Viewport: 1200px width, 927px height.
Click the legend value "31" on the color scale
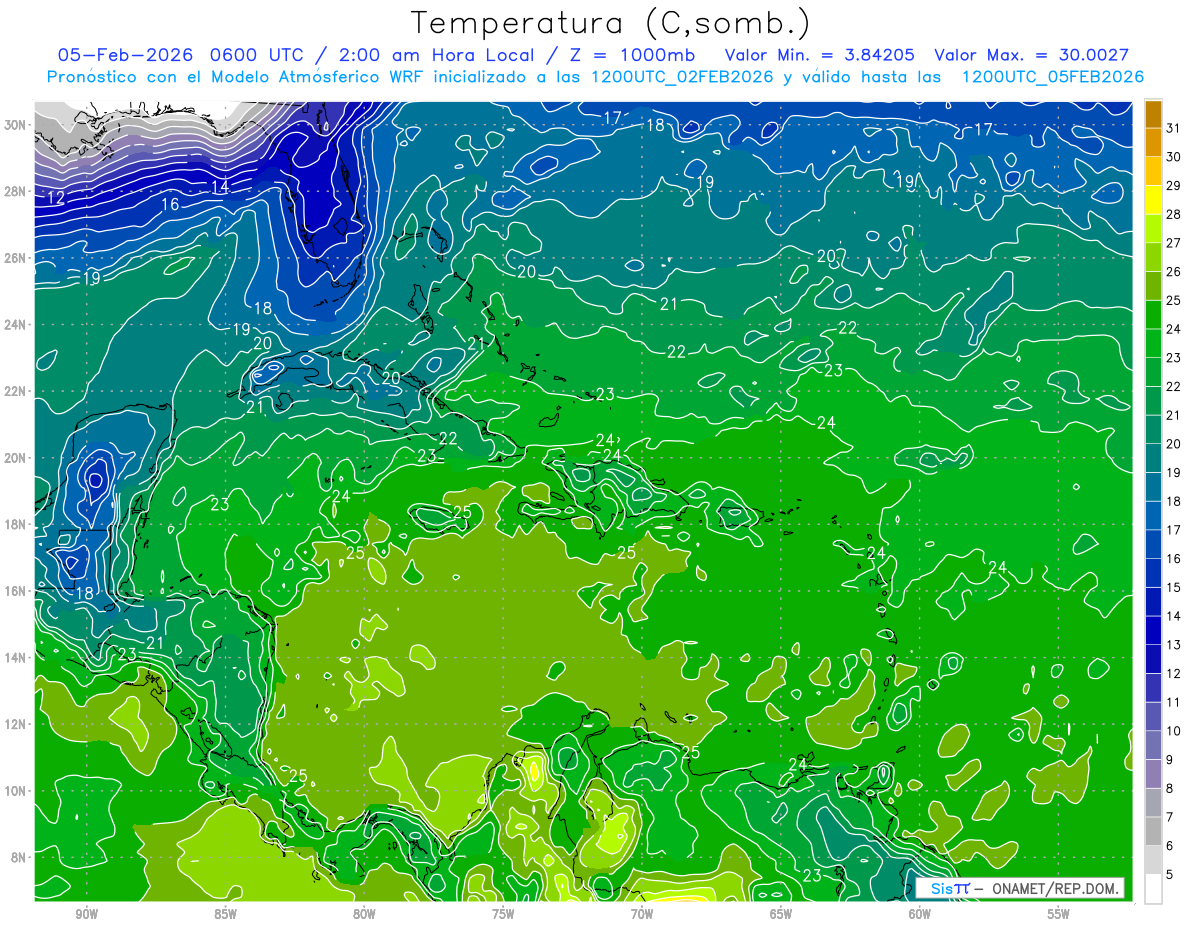(1174, 128)
